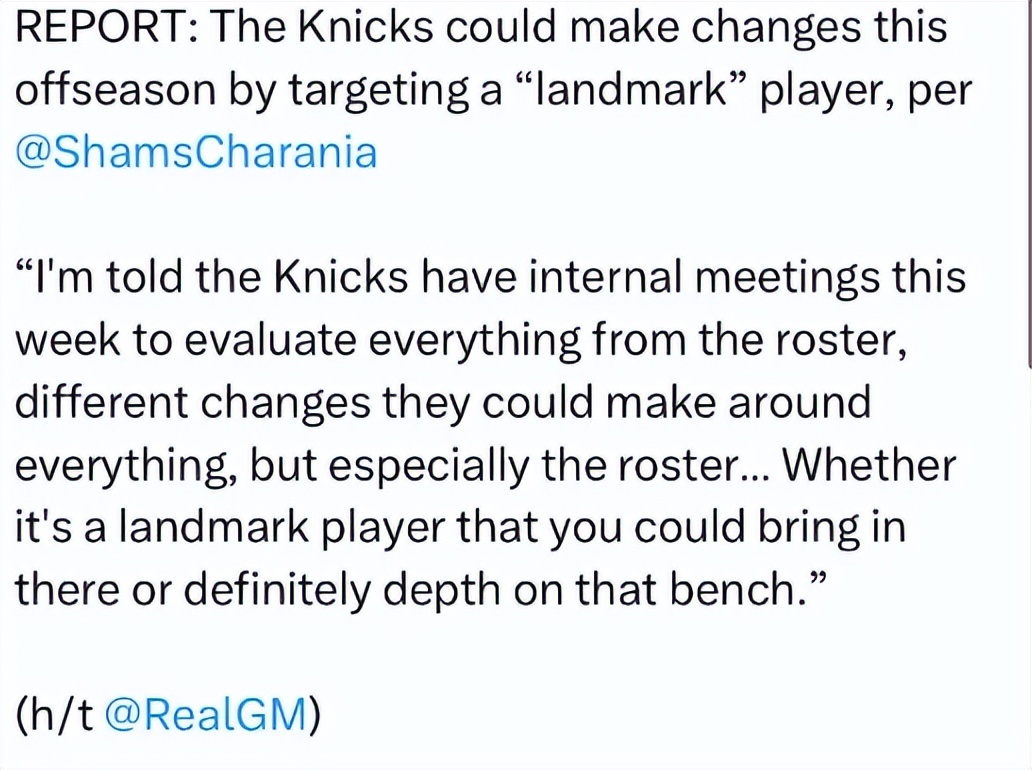Click the phrase 'internal meetings' in the quote
The image size is (1032, 770).
[704, 276]
